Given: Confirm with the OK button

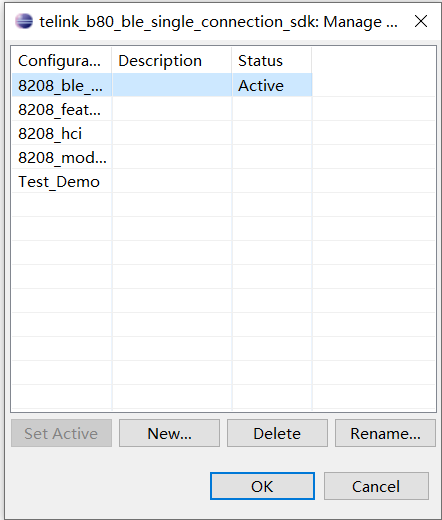Looking at the screenshot, I should tap(262, 486).
